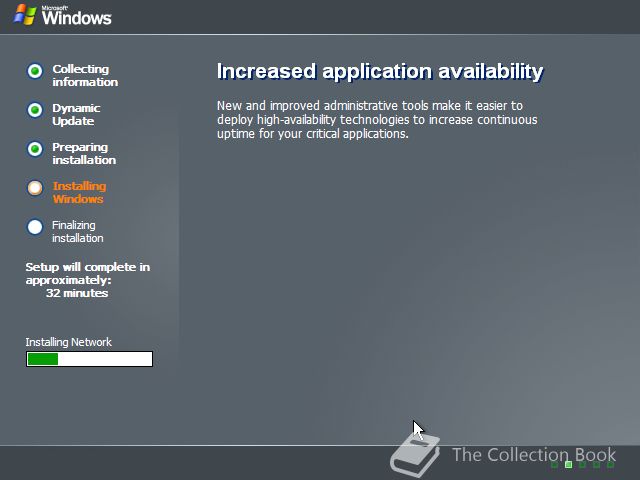
Task: Click the orange 'Installing Windows' label
Action: coord(79,192)
